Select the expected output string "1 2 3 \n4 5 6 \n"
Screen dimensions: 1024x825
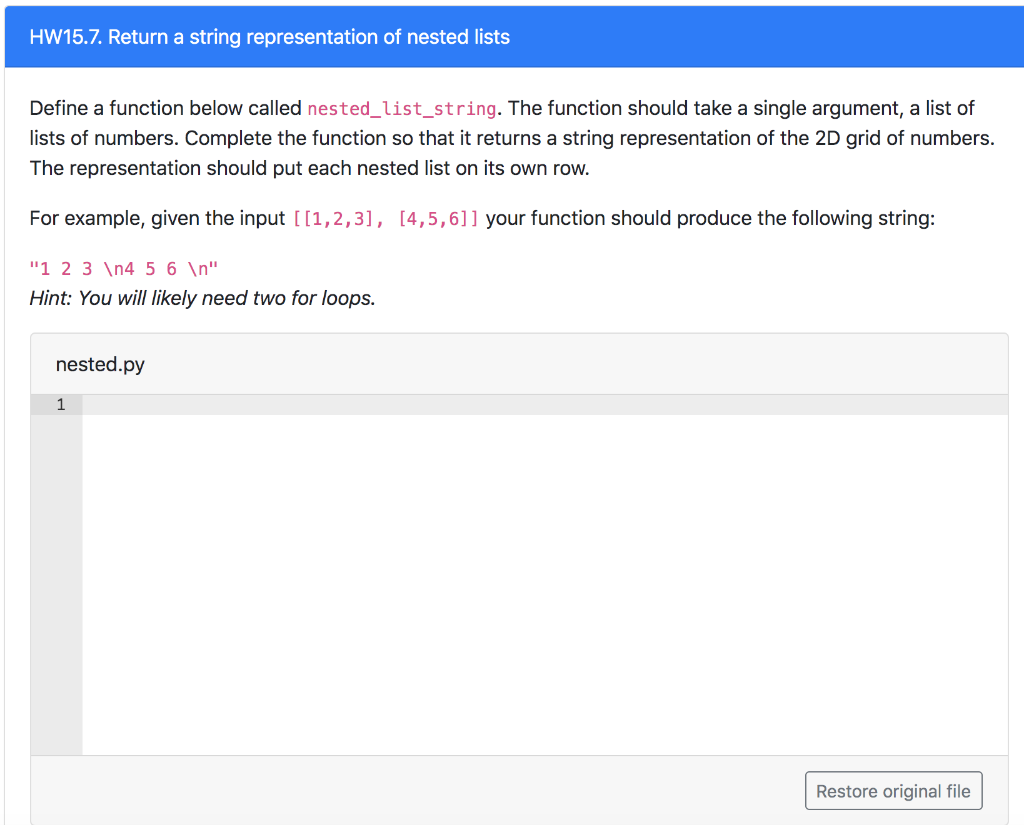pyautogui.click(x=124, y=268)
